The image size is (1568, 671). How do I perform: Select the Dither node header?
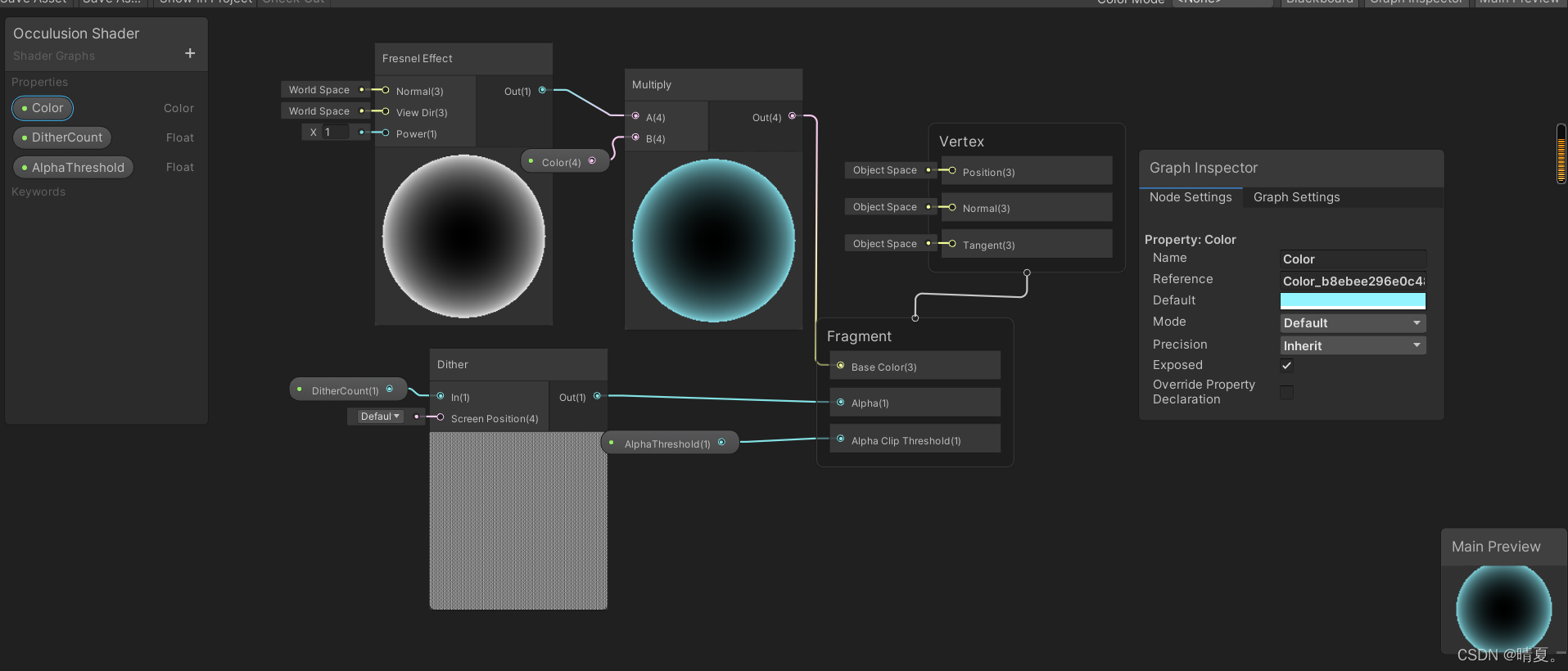pos(518,365)
